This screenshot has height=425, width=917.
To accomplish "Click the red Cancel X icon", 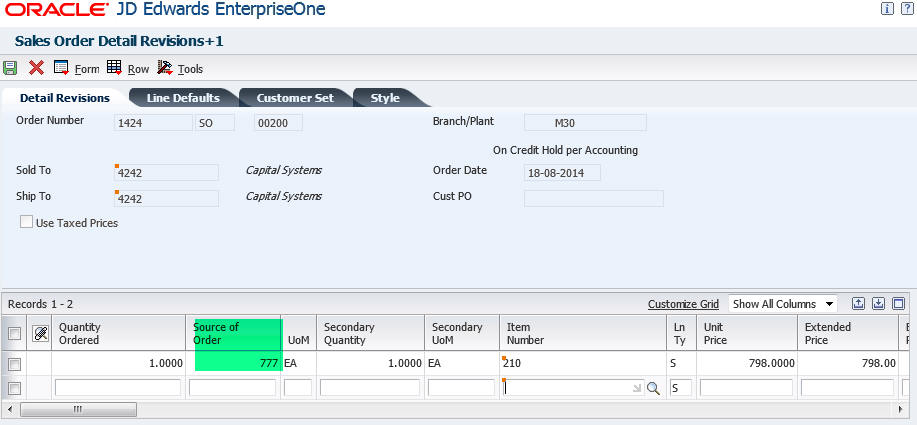I will [x=36, y=68].
